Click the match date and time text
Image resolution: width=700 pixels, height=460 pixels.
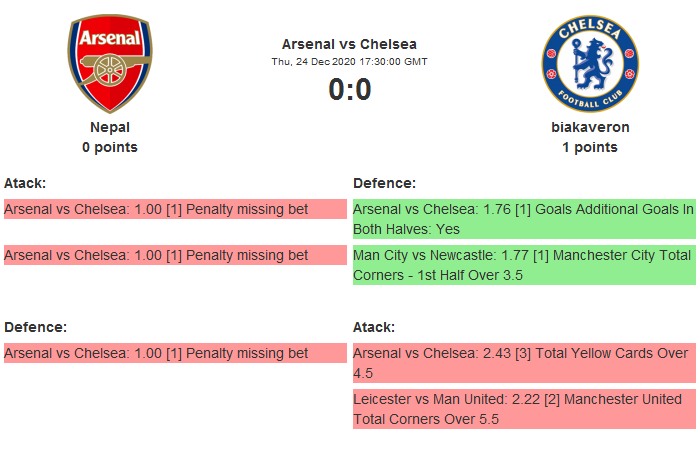pyautogui.click(x=349, y=62)
